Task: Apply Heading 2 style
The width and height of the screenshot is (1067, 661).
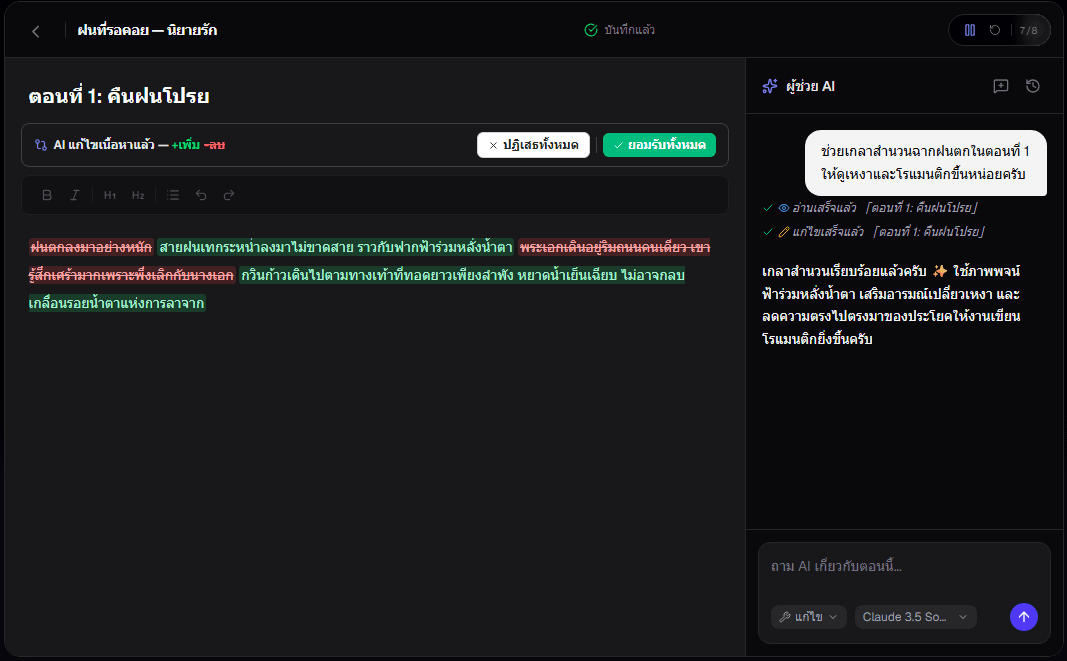Action: click(x=138, y=195)
